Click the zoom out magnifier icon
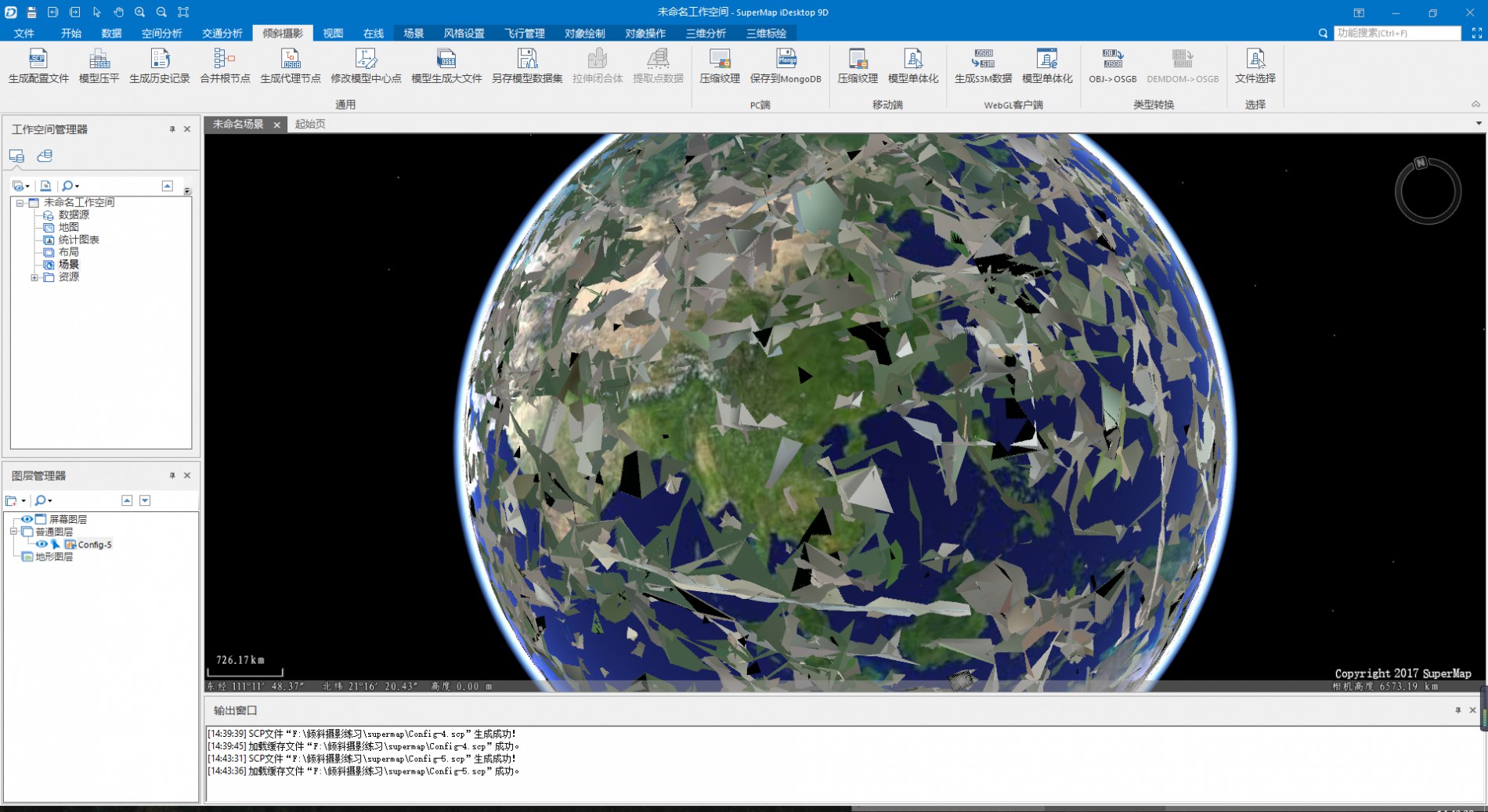The image size is (1488, 812). pos(161,12)
